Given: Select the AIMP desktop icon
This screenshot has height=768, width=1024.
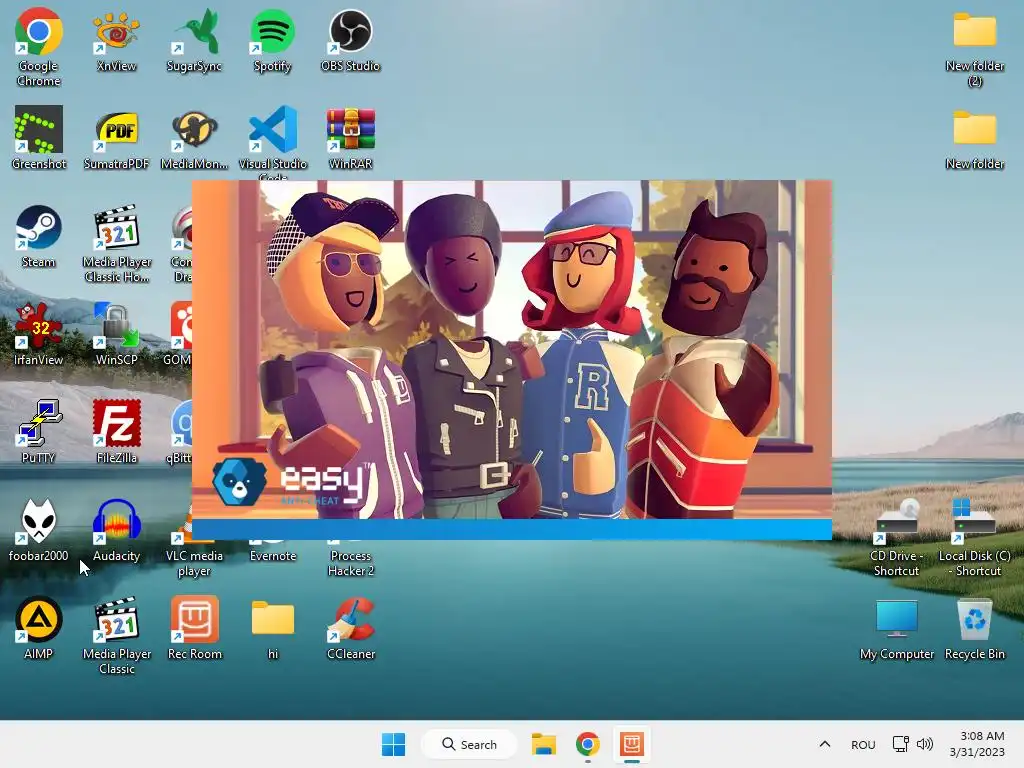Looking at the screenshot, I should tap(39, 628).
